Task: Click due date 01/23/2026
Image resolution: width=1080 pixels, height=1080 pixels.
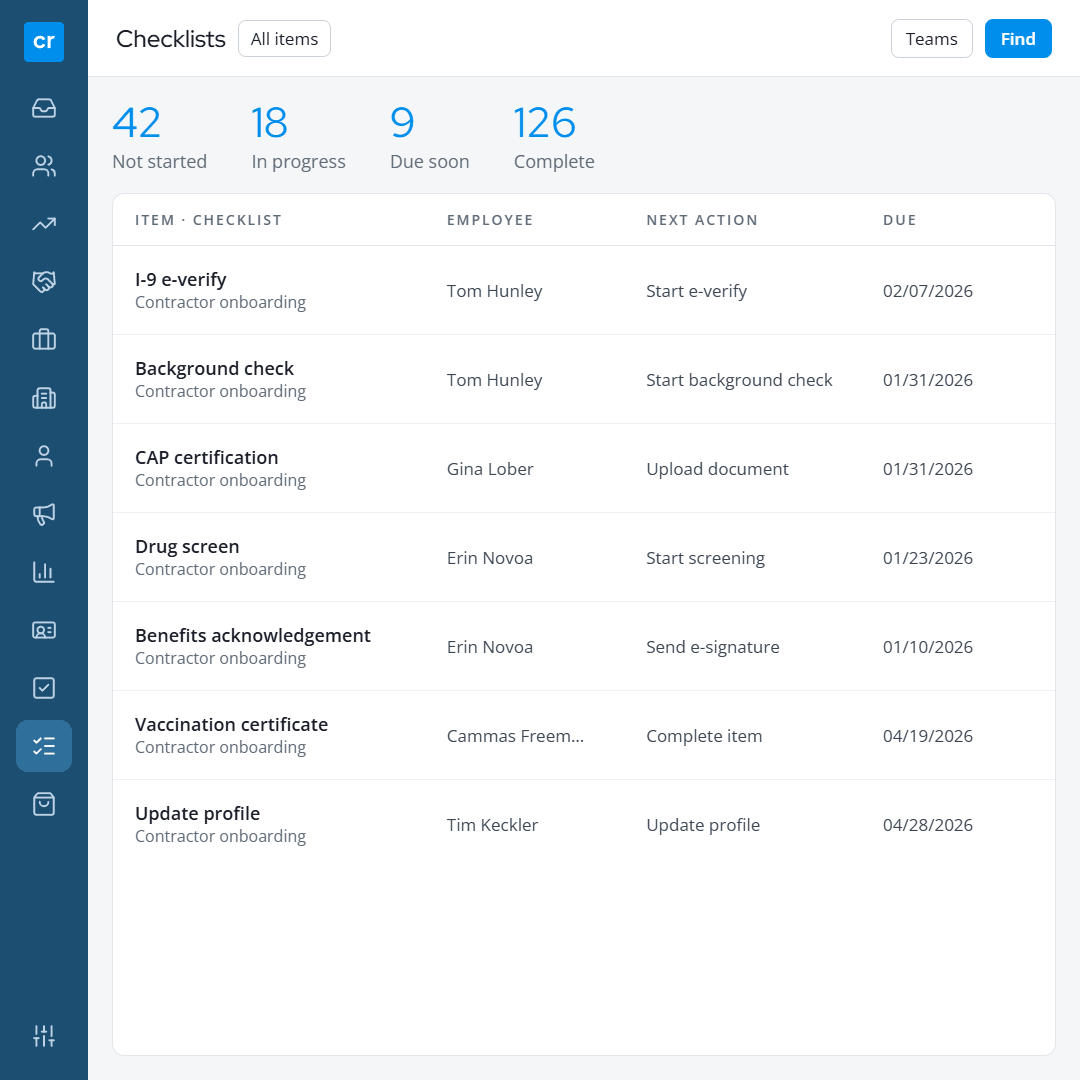Action: point(928,558)
